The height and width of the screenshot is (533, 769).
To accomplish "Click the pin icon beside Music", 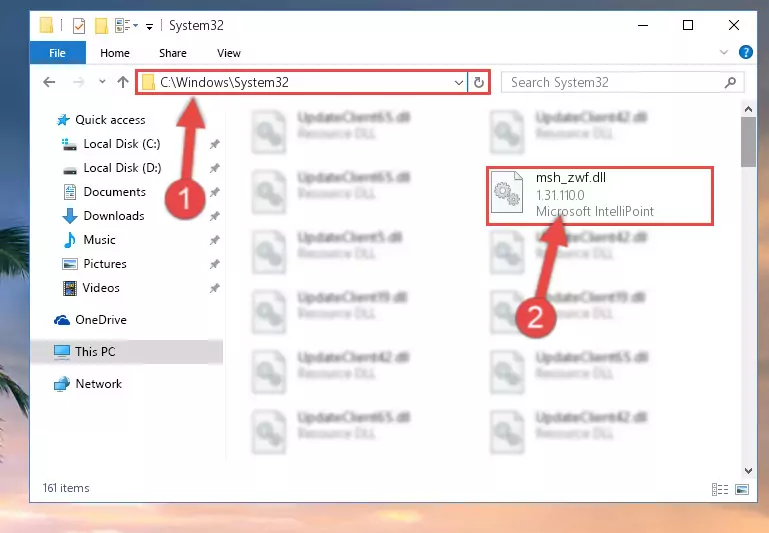I will click(x=214, y=240).
